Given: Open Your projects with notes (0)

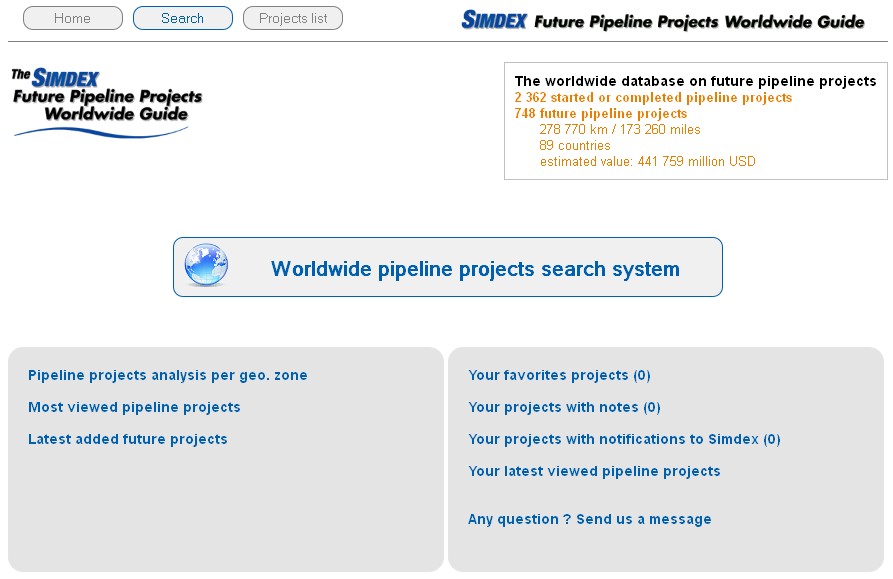Looking at the screenshot, I should click(564, 407).
